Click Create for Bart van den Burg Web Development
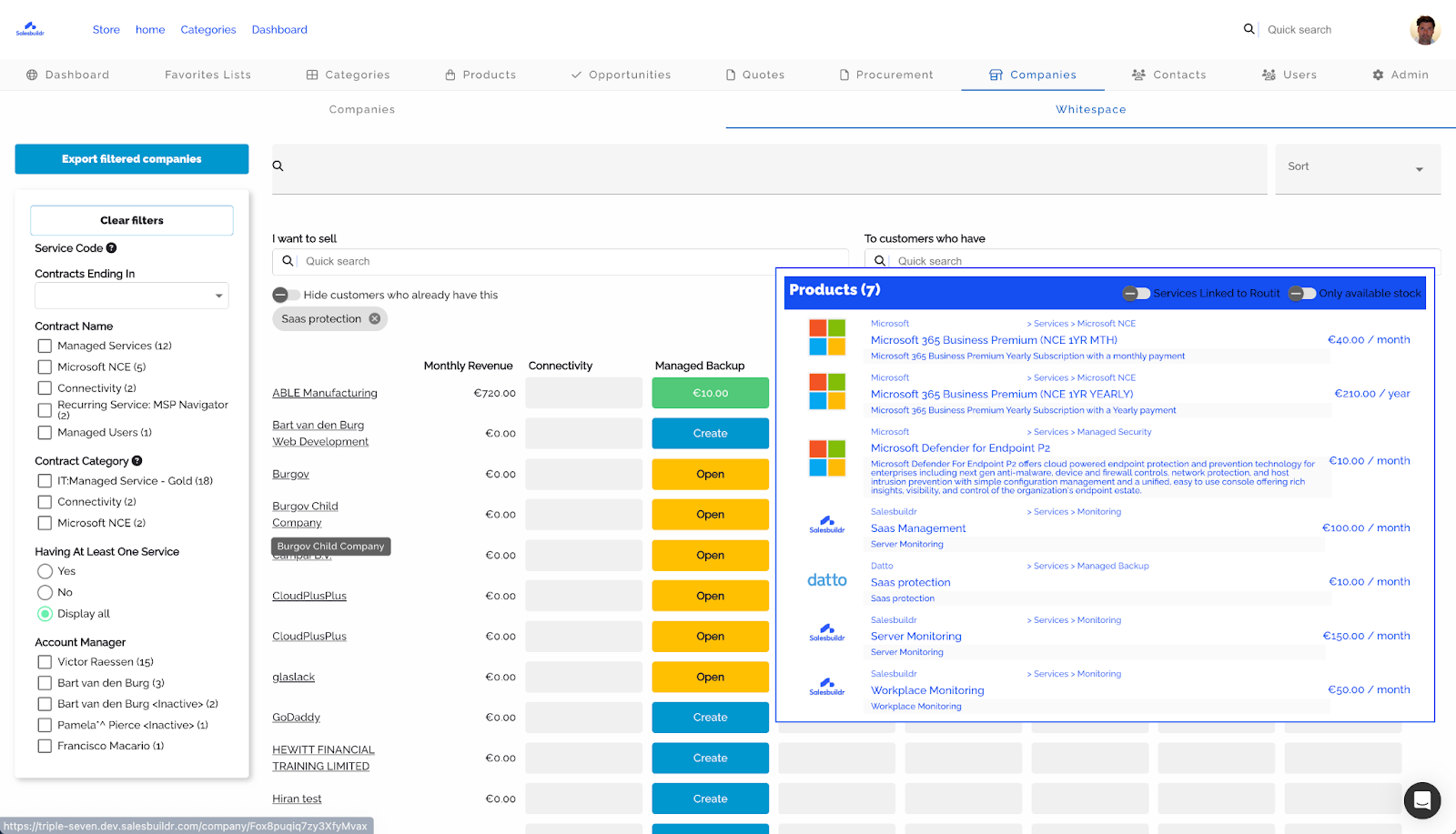The image size is (1456, 834). [x=710, y=433]
